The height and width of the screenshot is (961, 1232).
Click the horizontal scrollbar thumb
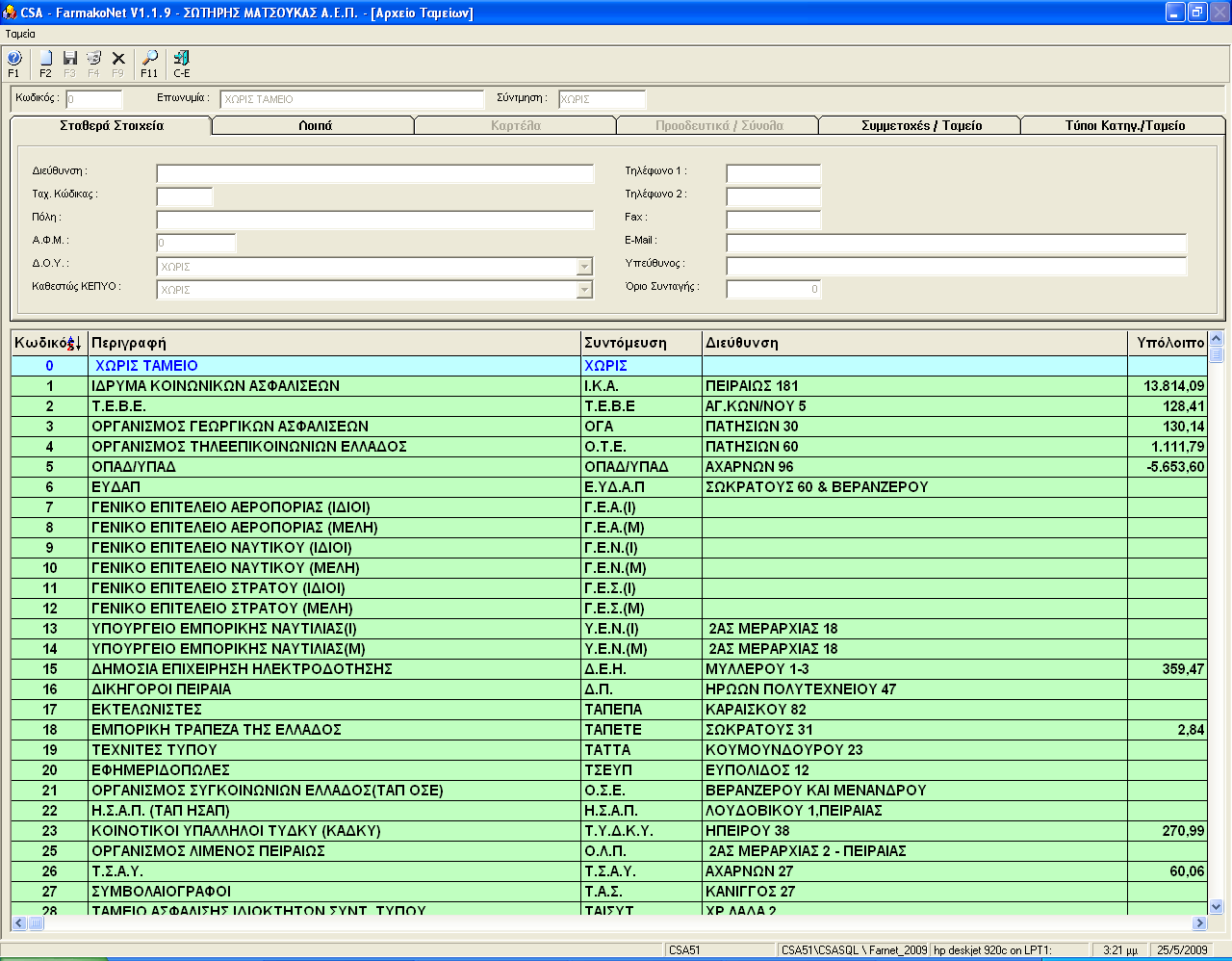click(x=36, y=923)
